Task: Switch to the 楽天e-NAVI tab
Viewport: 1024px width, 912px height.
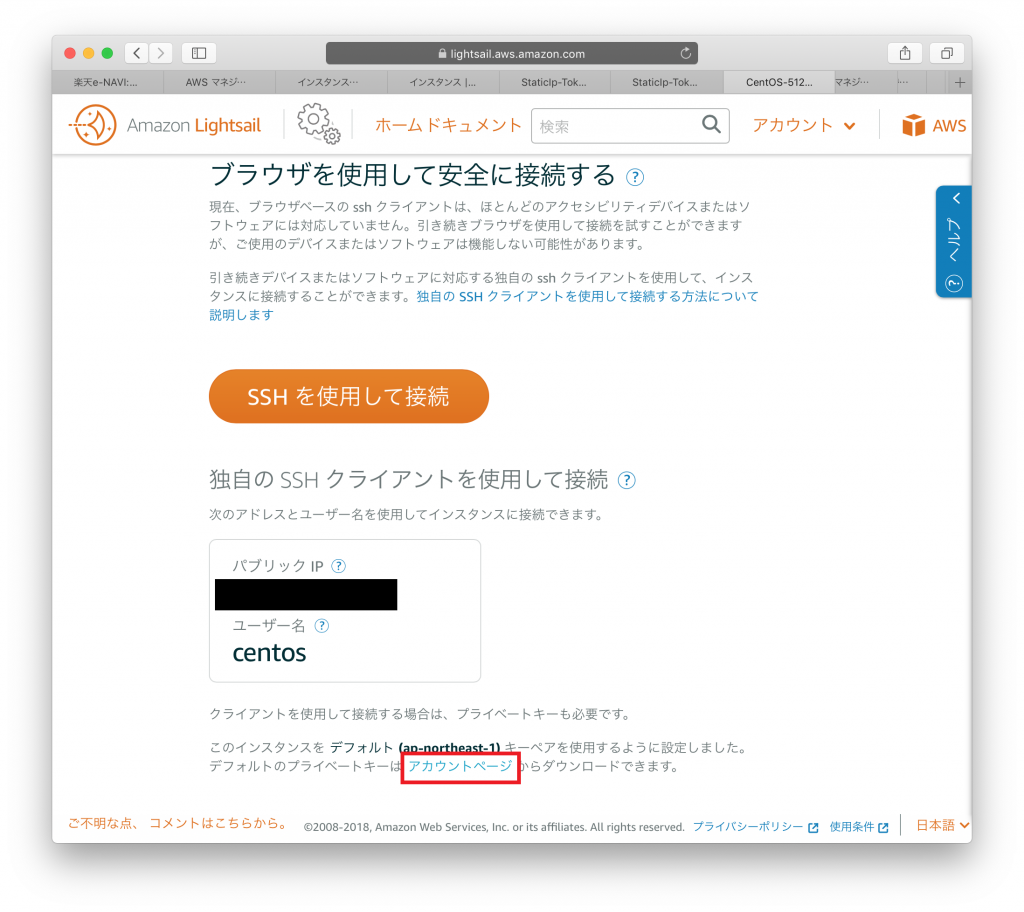Action: pyautogui.click(x=106, y=82)
